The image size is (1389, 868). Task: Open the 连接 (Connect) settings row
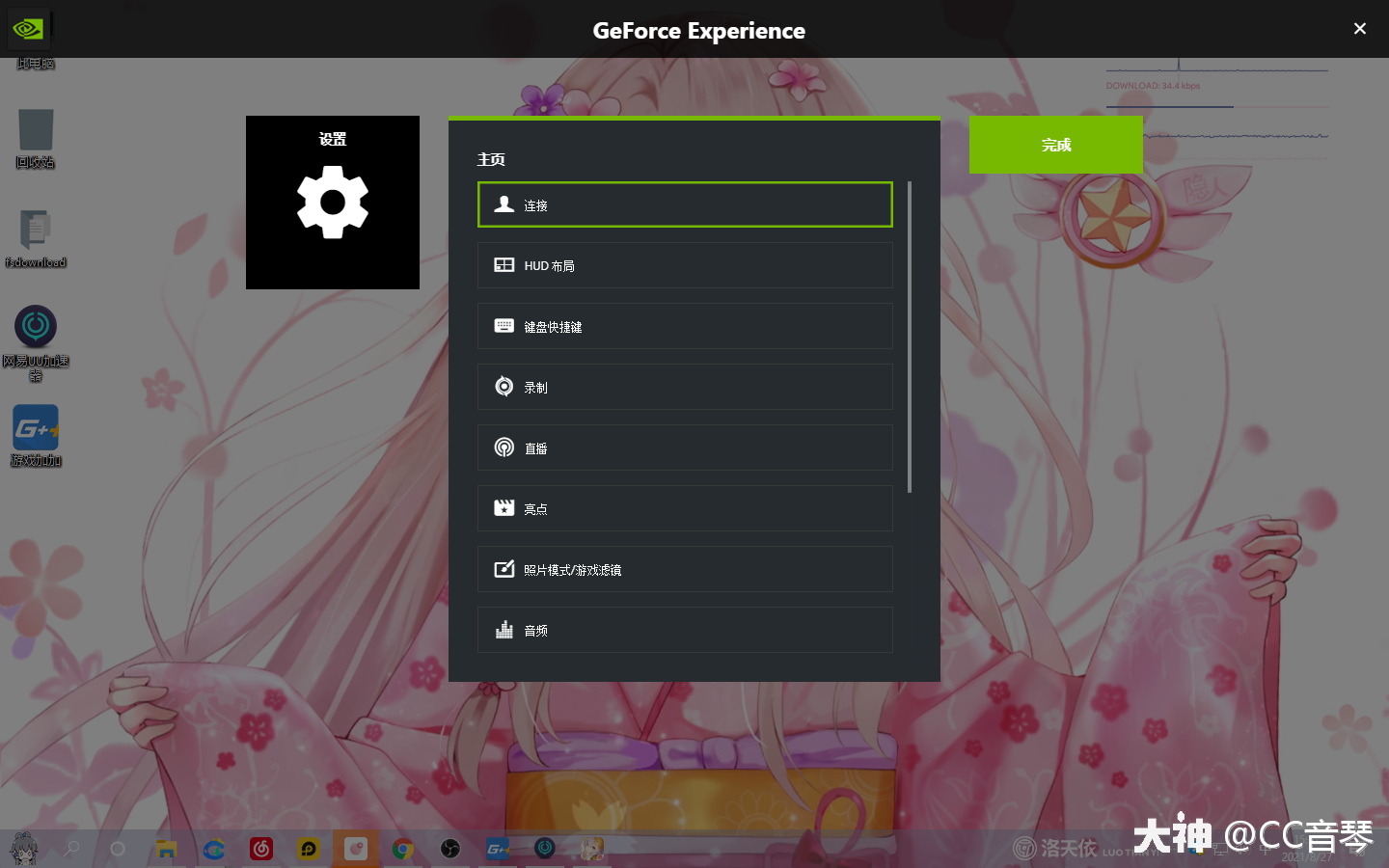pyautogui.click(x=685, y=204)
